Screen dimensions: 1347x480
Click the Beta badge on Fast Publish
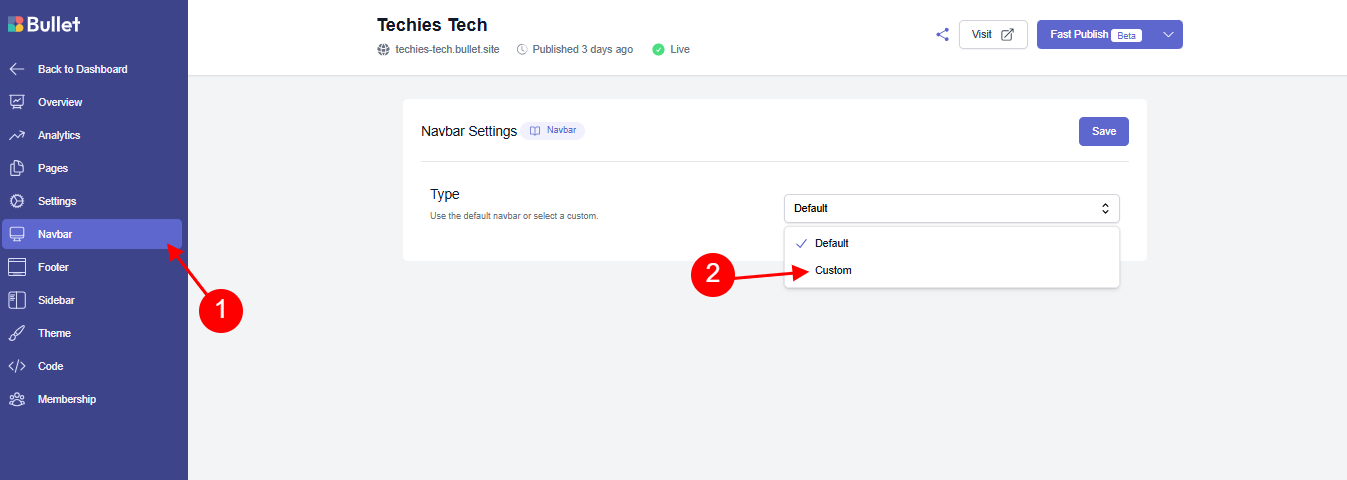point(1127,35)
